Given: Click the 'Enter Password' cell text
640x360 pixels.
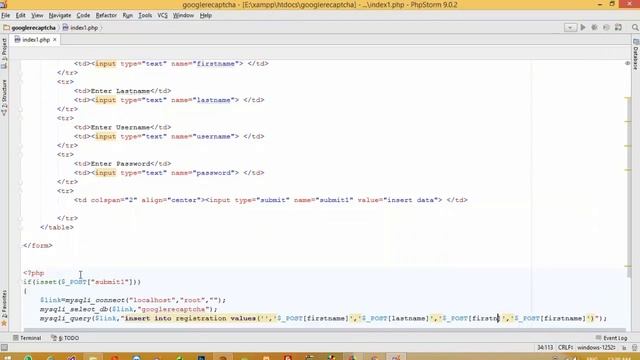Looking at the screenshot, I should point(120,164).
